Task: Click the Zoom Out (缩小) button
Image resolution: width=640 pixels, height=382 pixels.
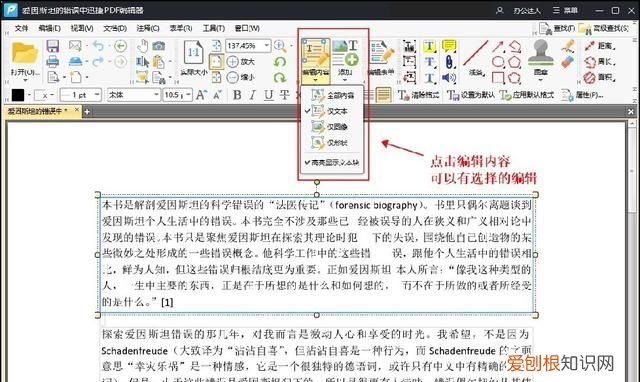Action: [x=241, y=77]
